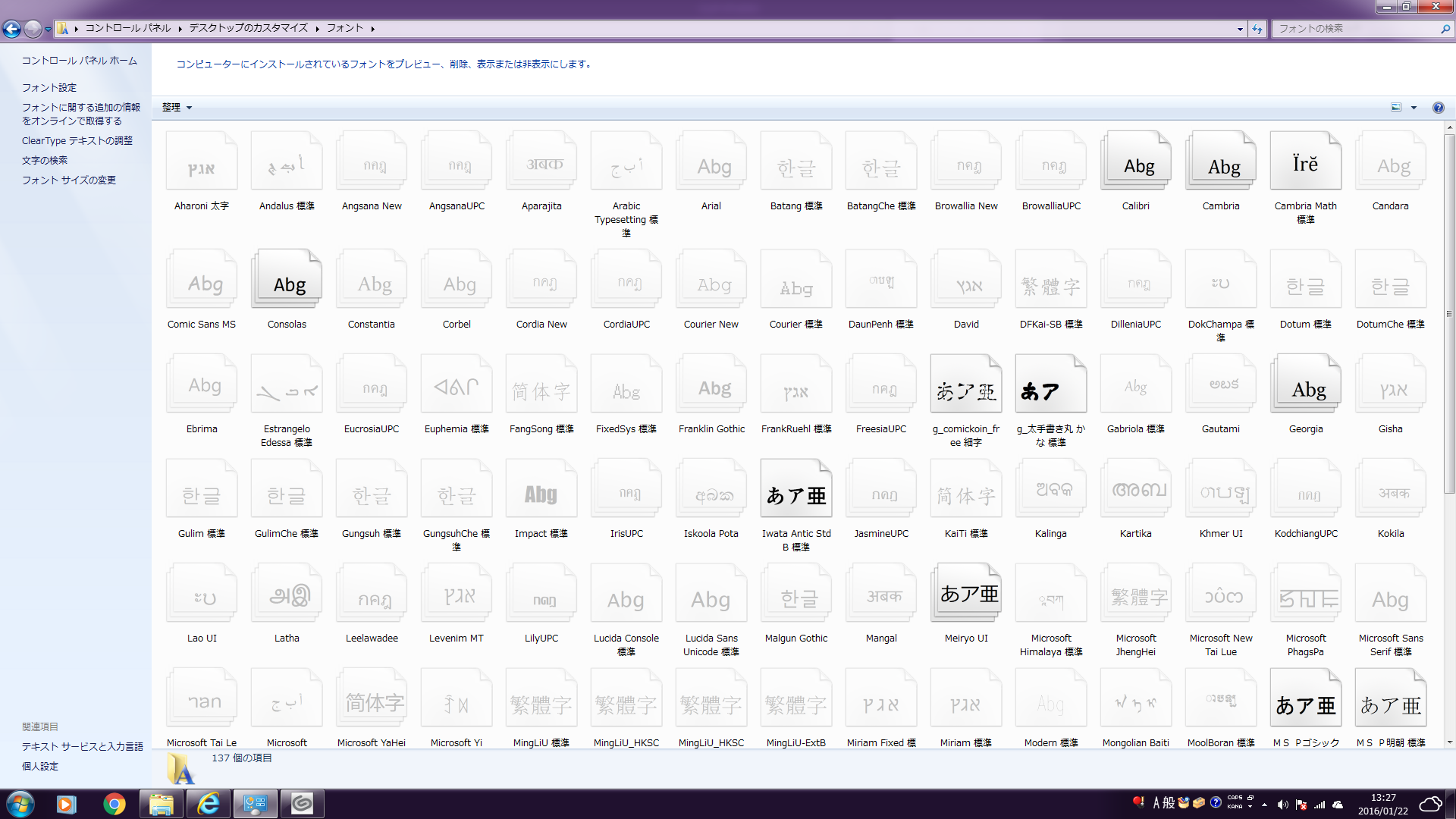Screen dimensions: 1456x819
Task: Open フォント サイズの変更 sidebar link
Action: click(x=69, y=180)
